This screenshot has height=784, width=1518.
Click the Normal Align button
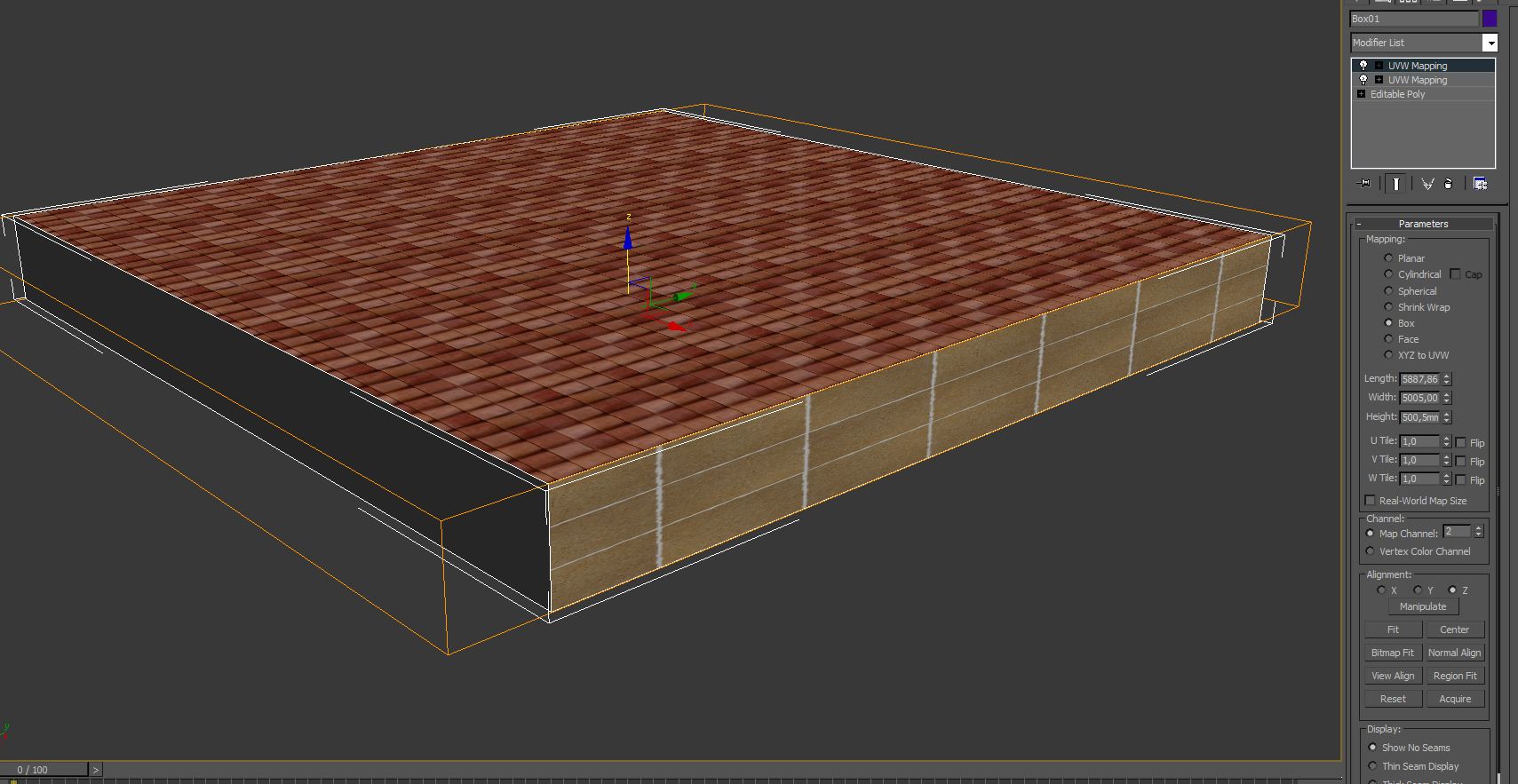(1455, 653)
